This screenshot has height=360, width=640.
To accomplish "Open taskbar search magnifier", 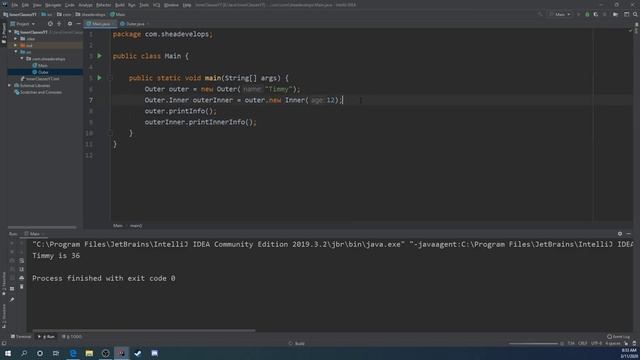I will pos(24,353).
